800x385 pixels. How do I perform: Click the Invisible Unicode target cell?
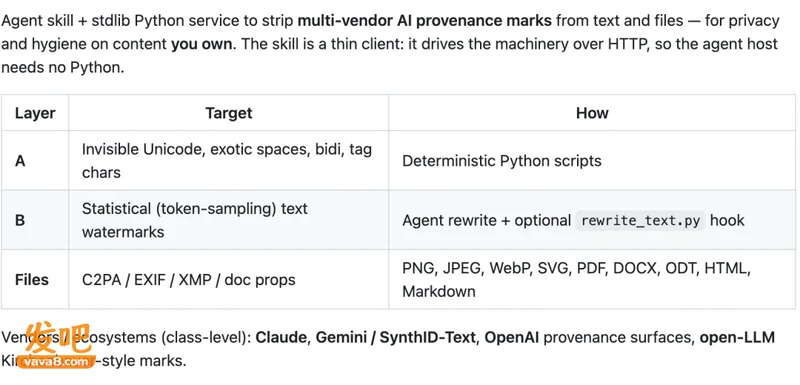229,161
